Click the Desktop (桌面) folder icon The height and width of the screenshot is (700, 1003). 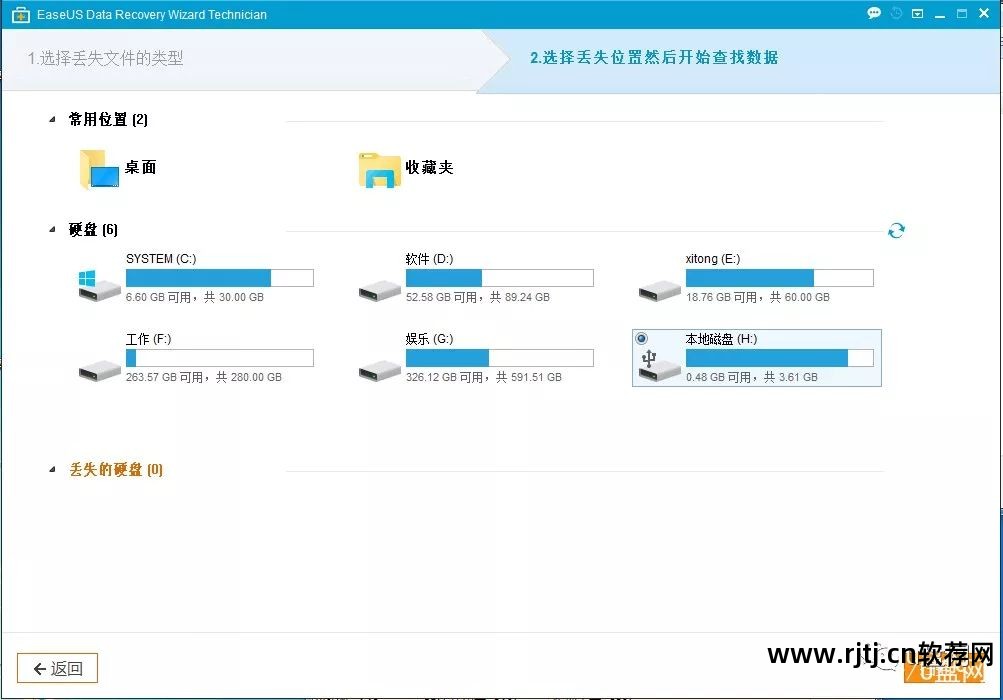point(98,169)
